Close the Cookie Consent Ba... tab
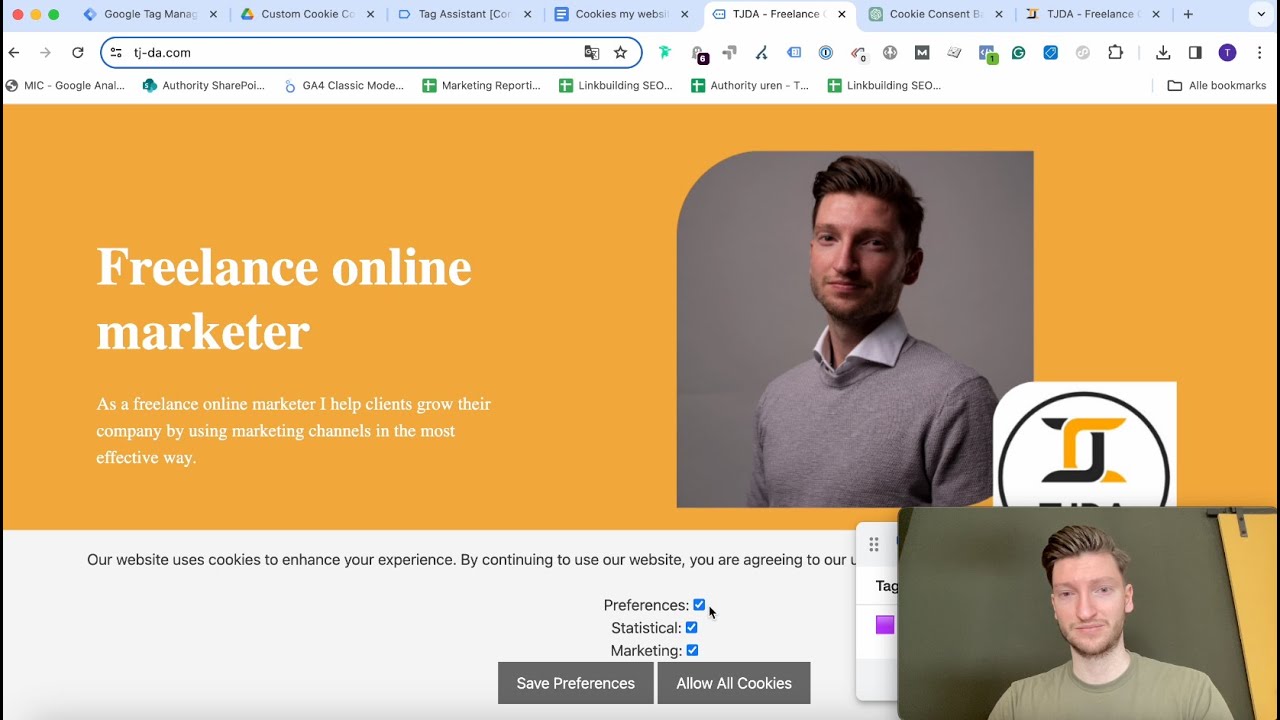Image resolution: width=1280 pixels, height=720 pixels. point(998,14)
